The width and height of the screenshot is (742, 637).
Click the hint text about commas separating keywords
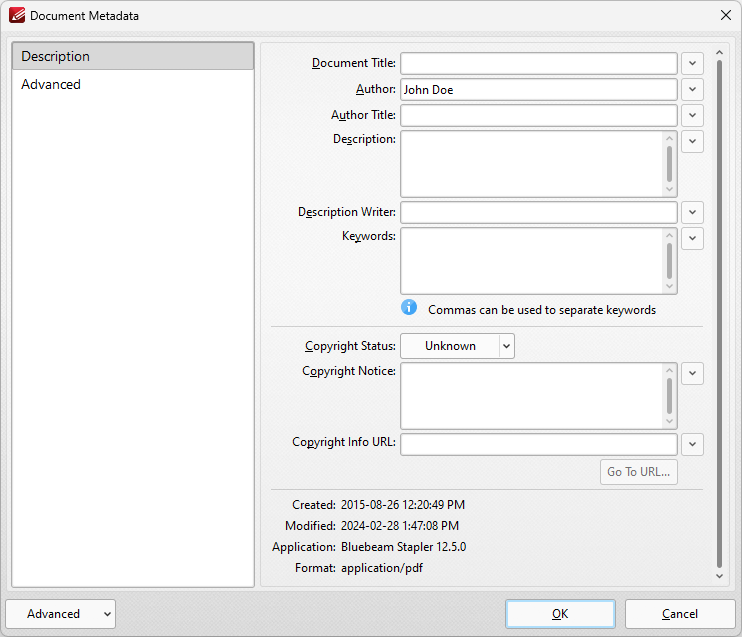click(x=542, y=310)
